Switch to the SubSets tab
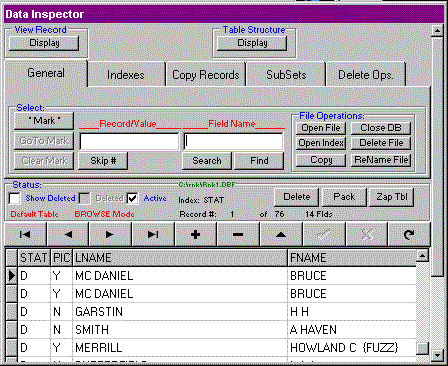Screen dimensions: 448x366 click(286, 75)
